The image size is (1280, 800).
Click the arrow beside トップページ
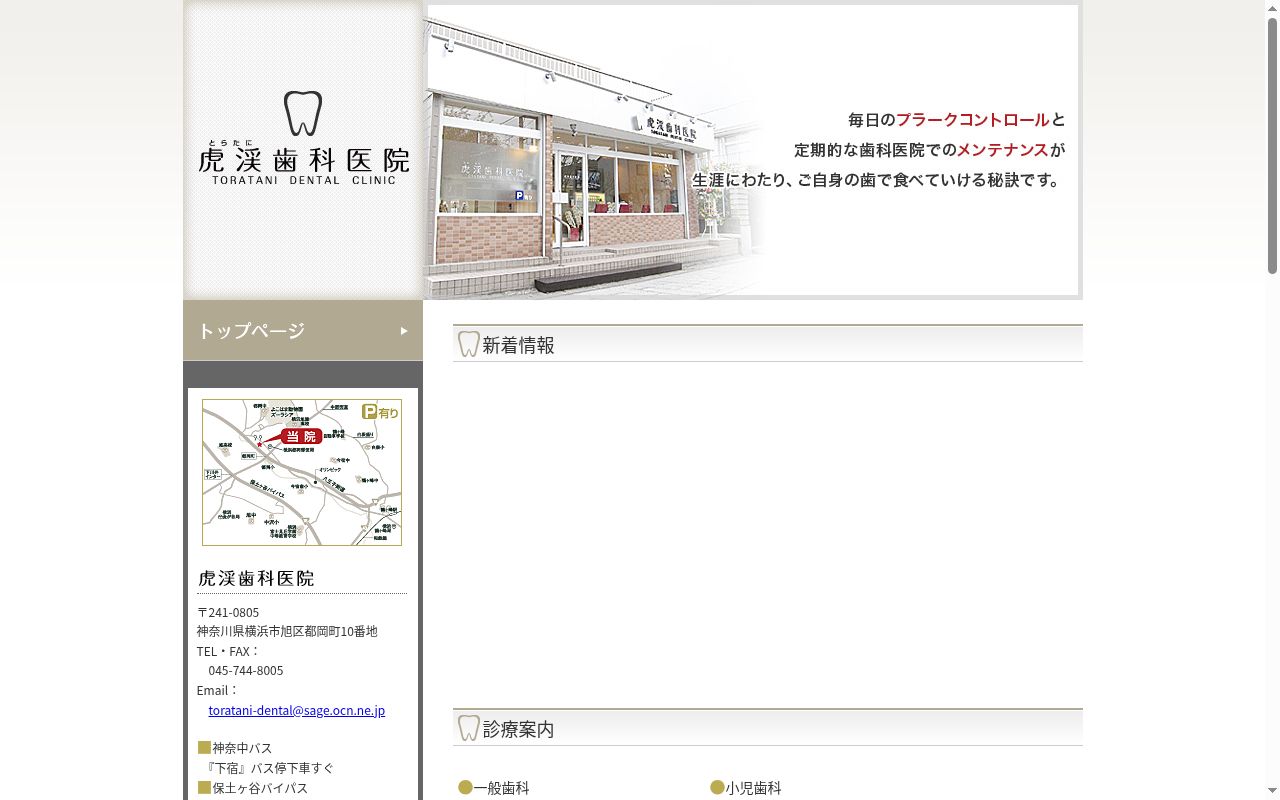(x=404, y=331)
